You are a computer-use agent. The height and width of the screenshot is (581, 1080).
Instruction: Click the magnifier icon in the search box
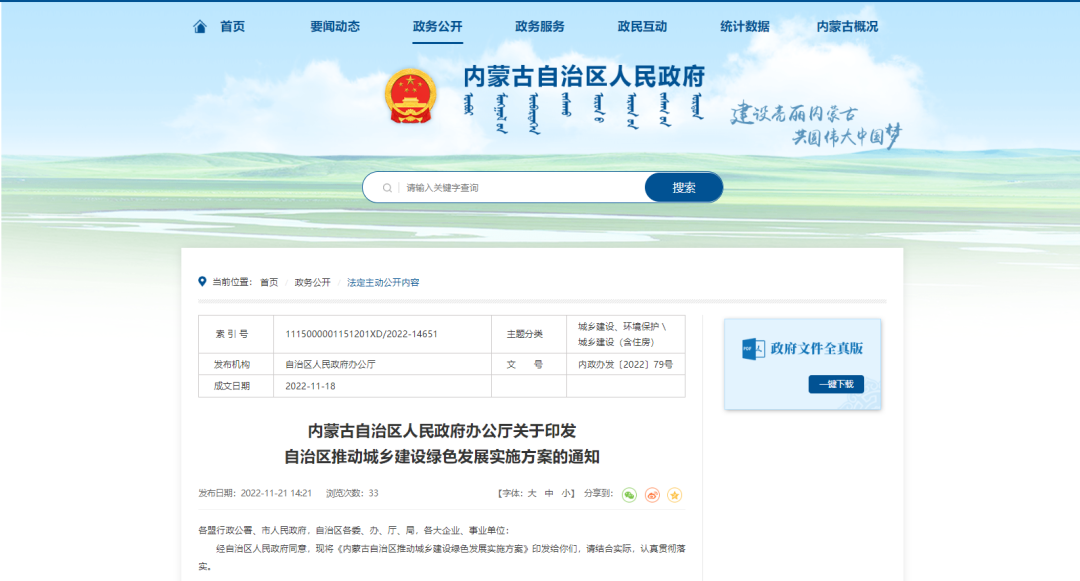coord(385,187)
